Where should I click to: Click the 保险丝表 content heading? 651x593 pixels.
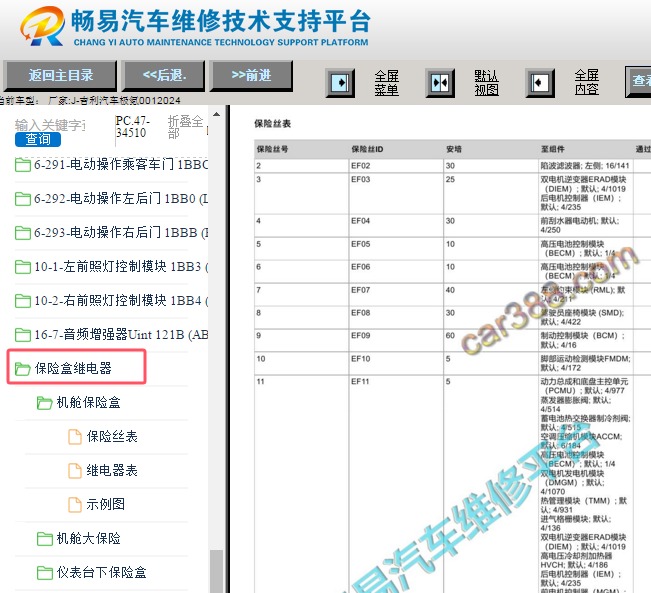(272, 123)
